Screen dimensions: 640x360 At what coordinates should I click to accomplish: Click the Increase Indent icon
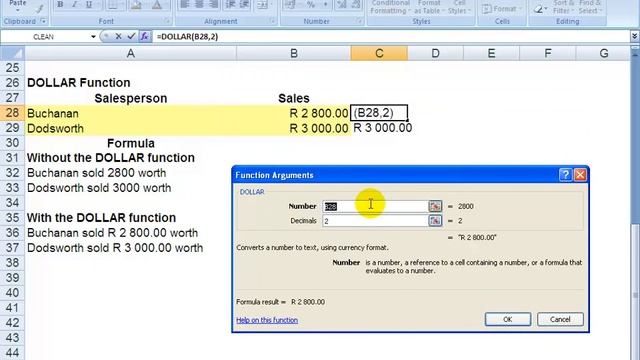pyautogui.click(x=244, y=4)
